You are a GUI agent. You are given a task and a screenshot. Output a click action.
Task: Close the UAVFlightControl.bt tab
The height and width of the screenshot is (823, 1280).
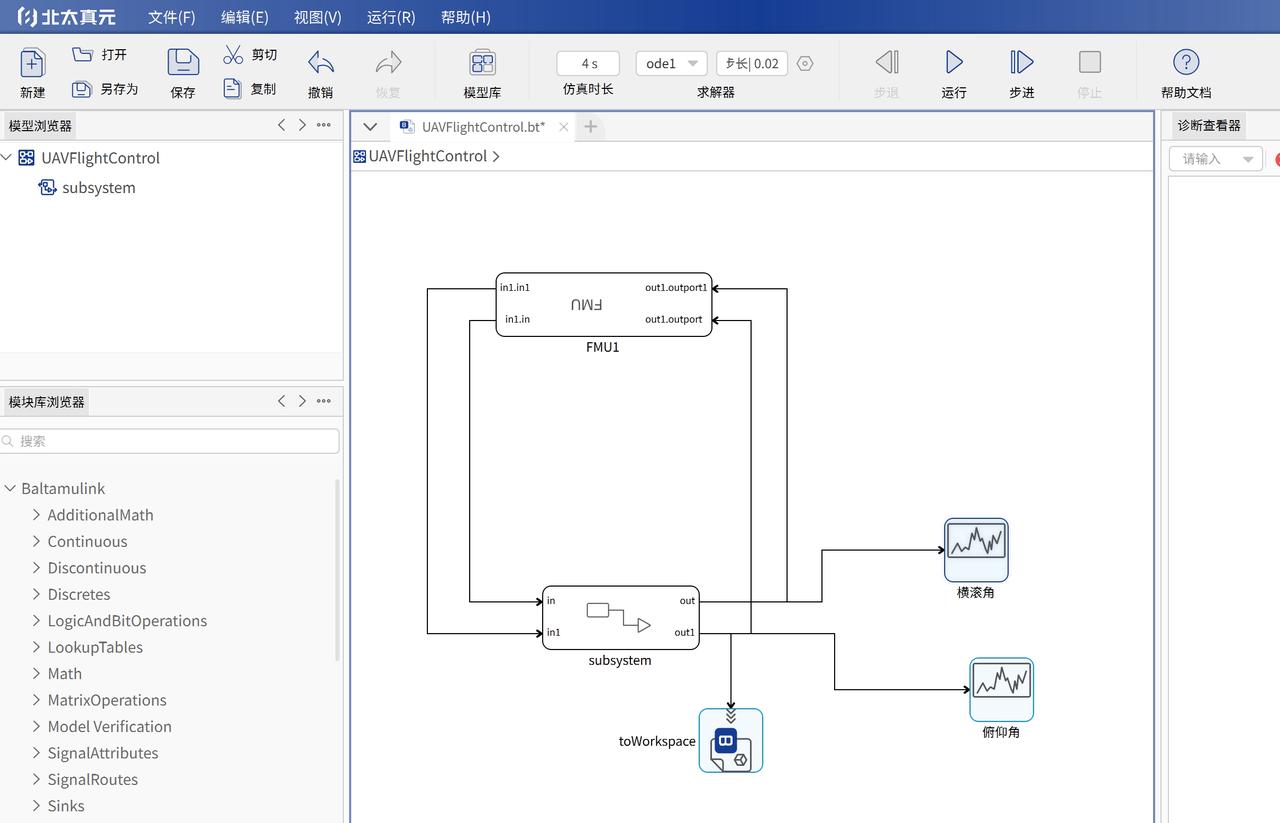(x=564, y=127)
